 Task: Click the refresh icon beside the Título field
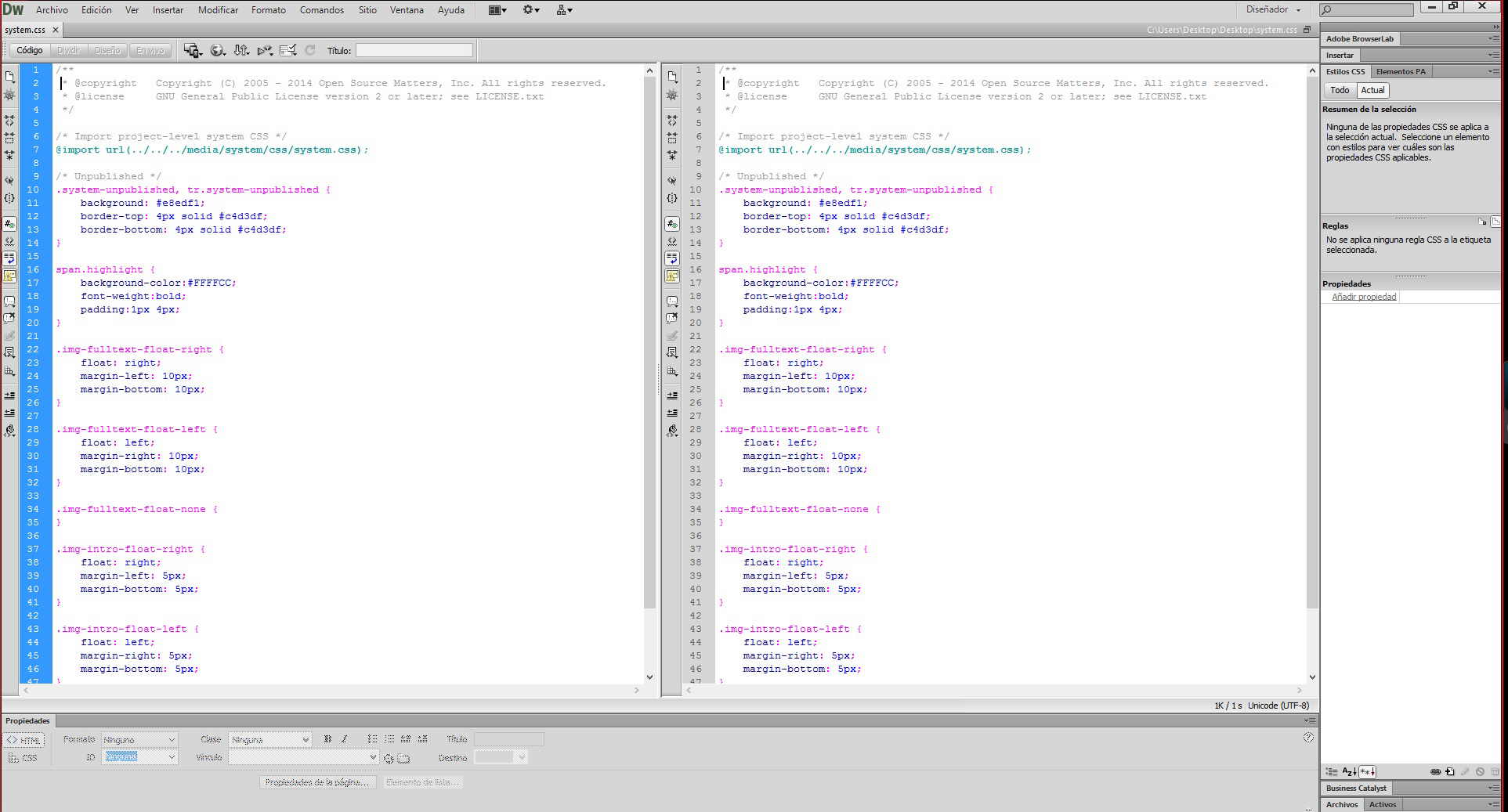(x=310, y=50)
